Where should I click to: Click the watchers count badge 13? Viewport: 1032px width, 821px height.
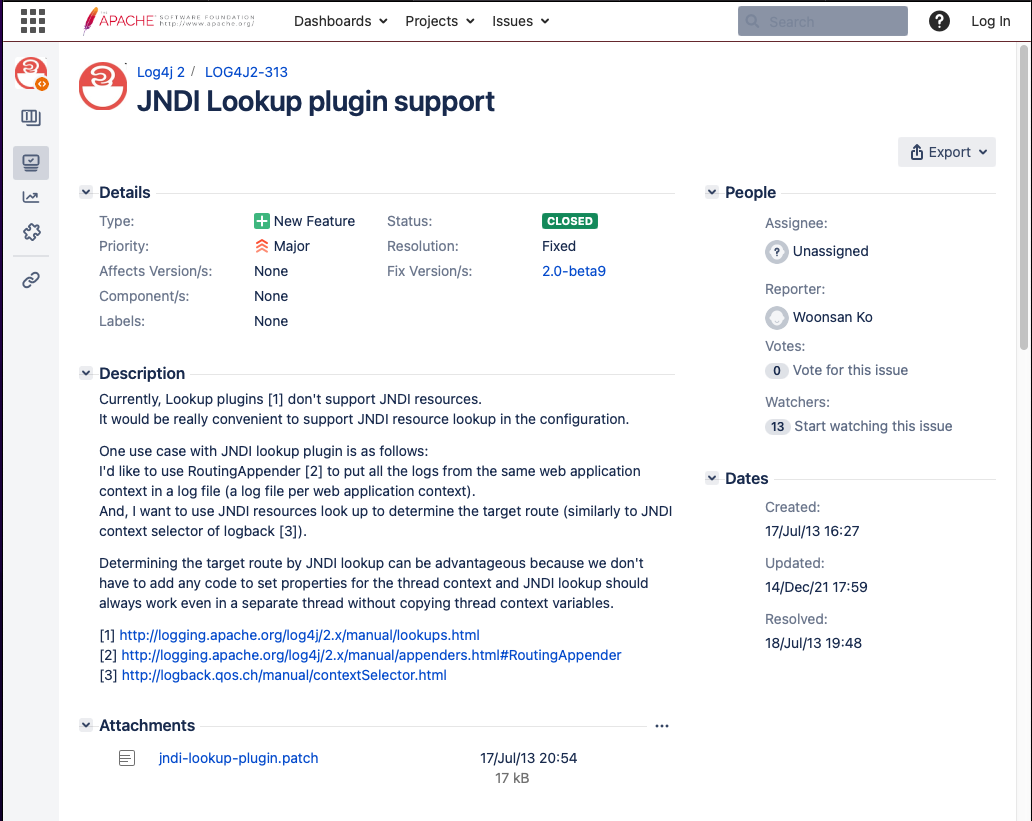coord(777,427)
